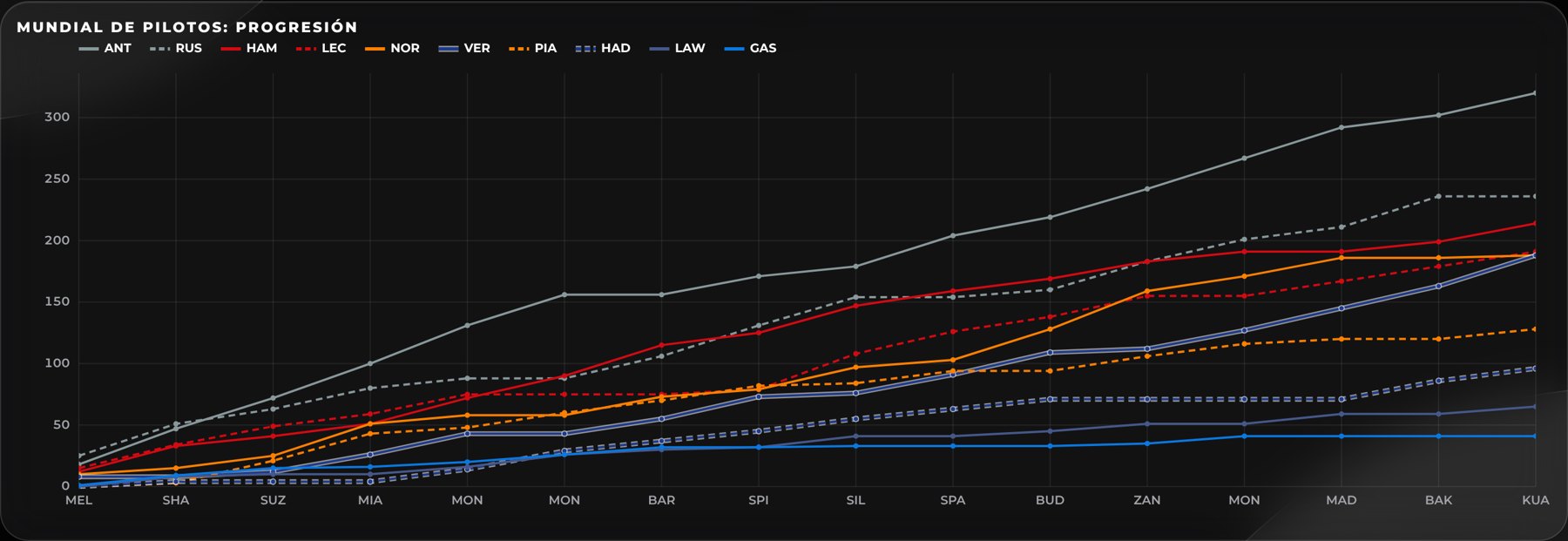Viewport: 1568px width, 541px height.
Task: Toggle the PIA legend entry
Action: [x=533, y=49]
